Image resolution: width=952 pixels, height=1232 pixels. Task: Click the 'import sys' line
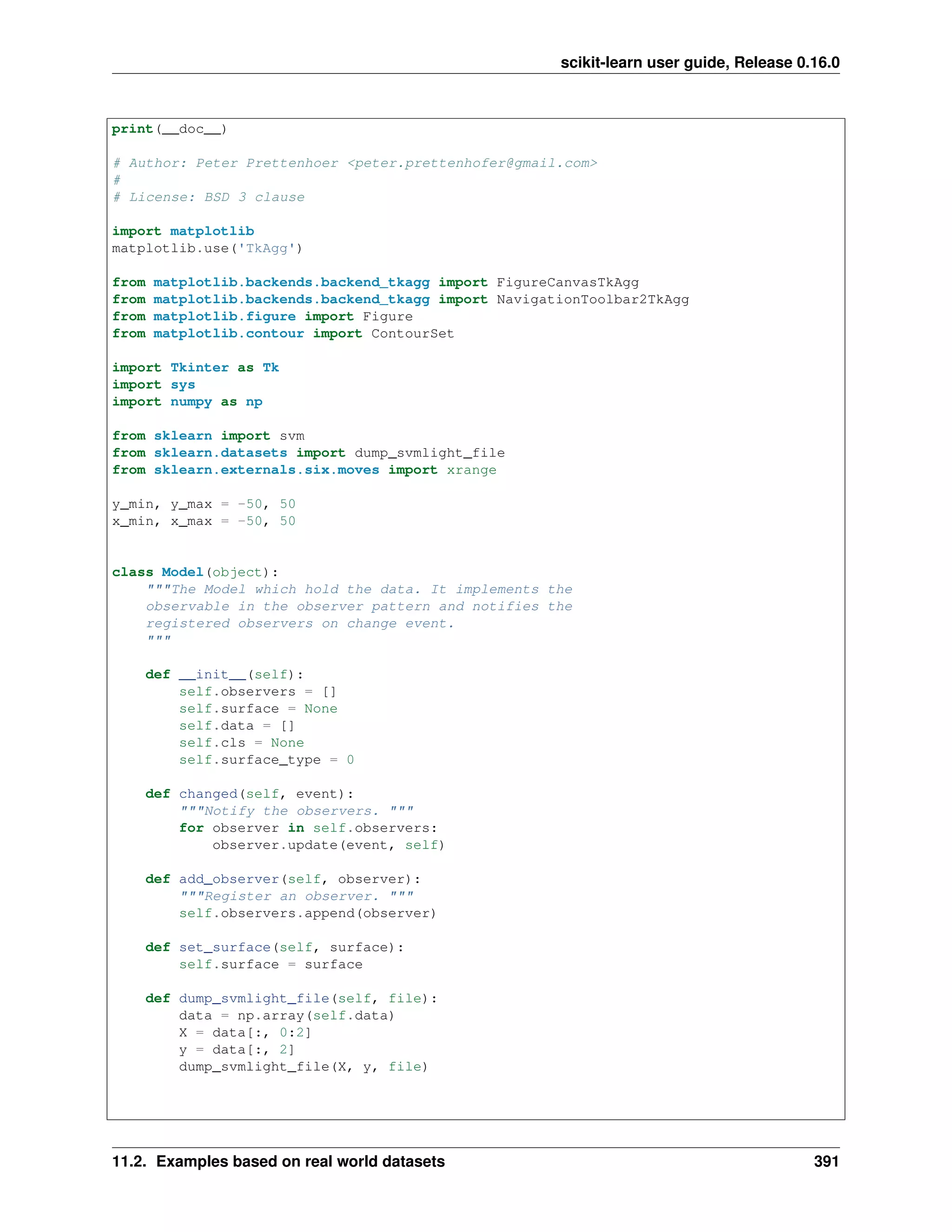[x=153, y=385]
